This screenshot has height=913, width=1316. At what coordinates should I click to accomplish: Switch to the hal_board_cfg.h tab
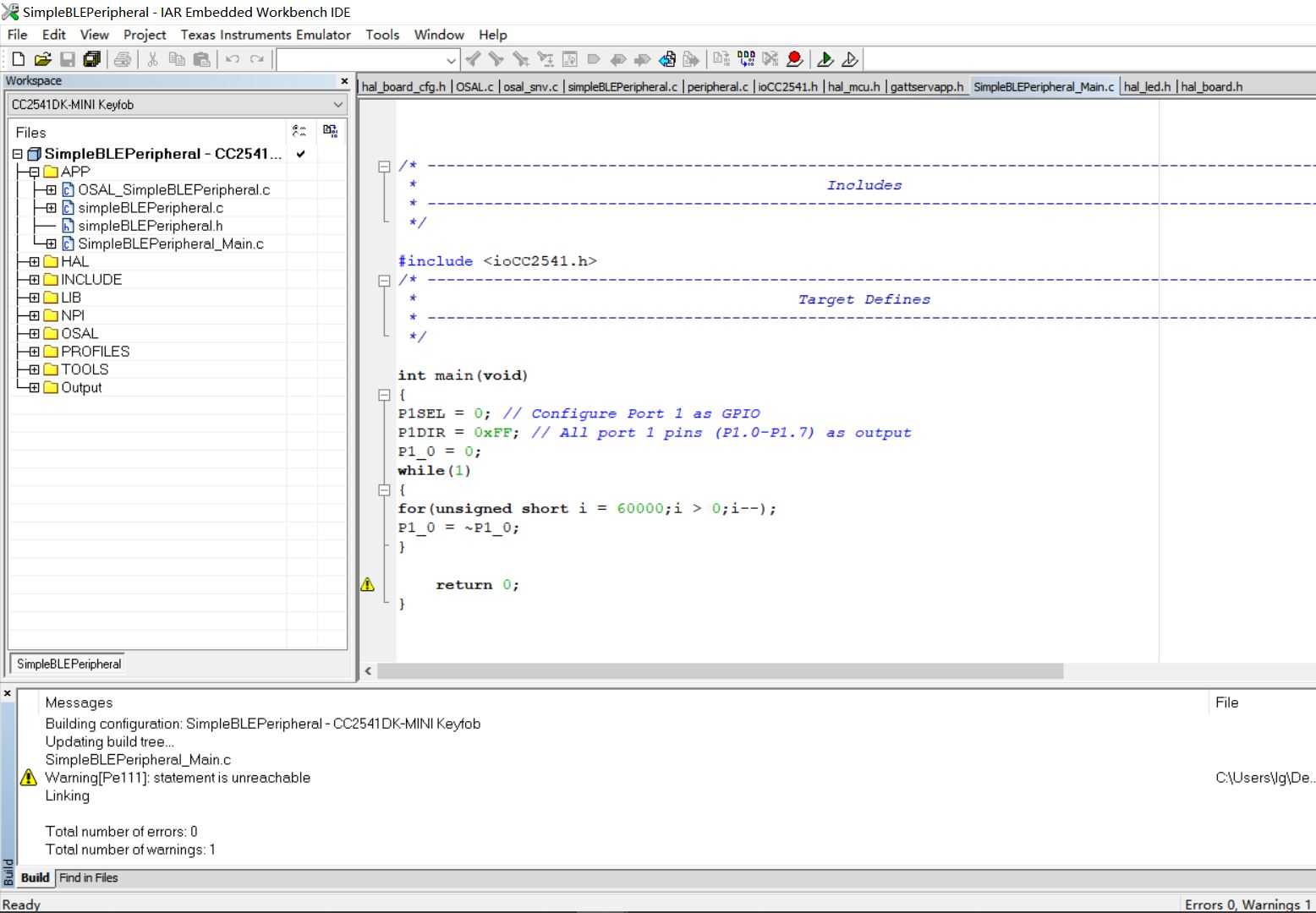coord(403,86)
